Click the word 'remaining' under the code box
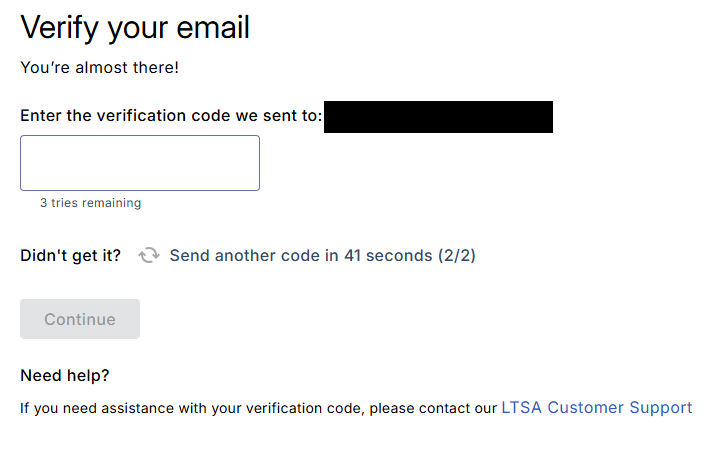This screenshot has width=720, height=450. (112, 203)
